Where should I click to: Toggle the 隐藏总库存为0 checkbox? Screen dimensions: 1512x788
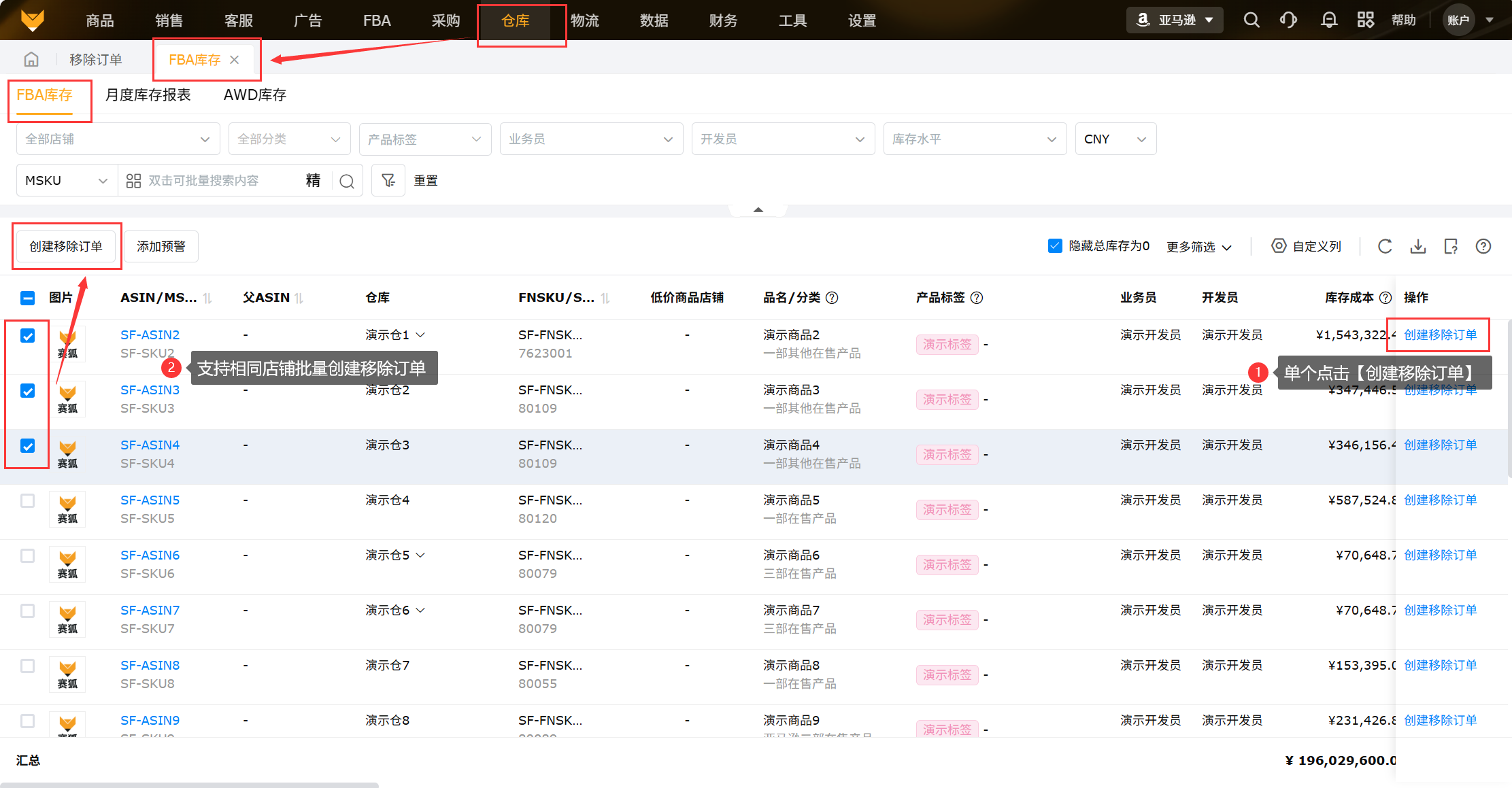(1055, 246)
